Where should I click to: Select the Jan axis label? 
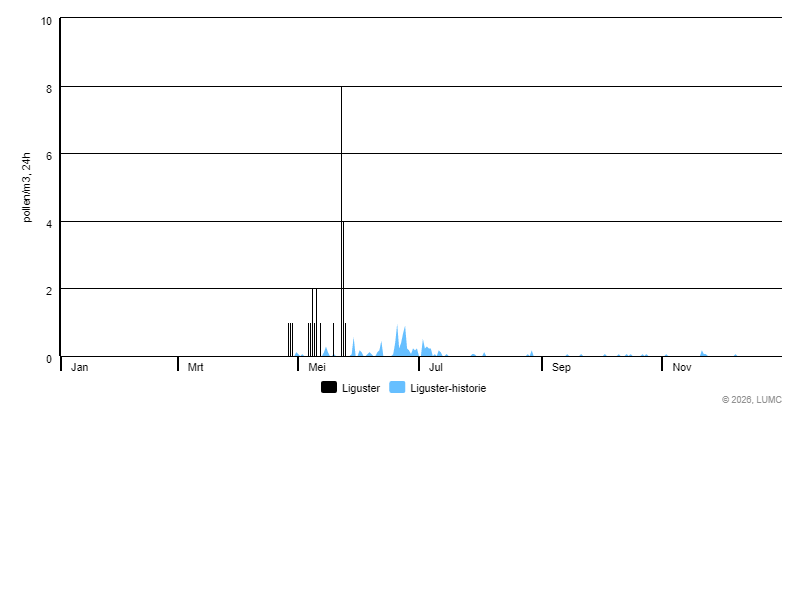pos(80,367)
